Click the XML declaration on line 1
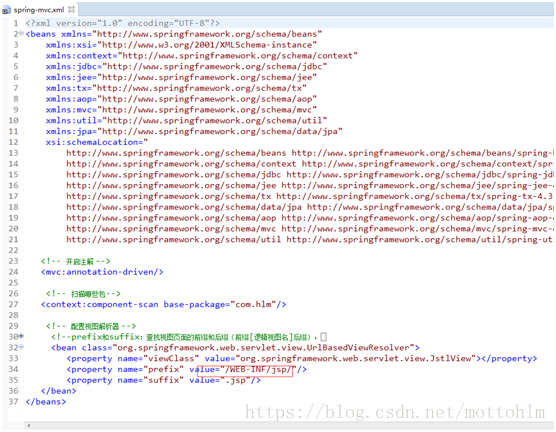Viewport: 556px width, 432px height. tap(123, 23)
